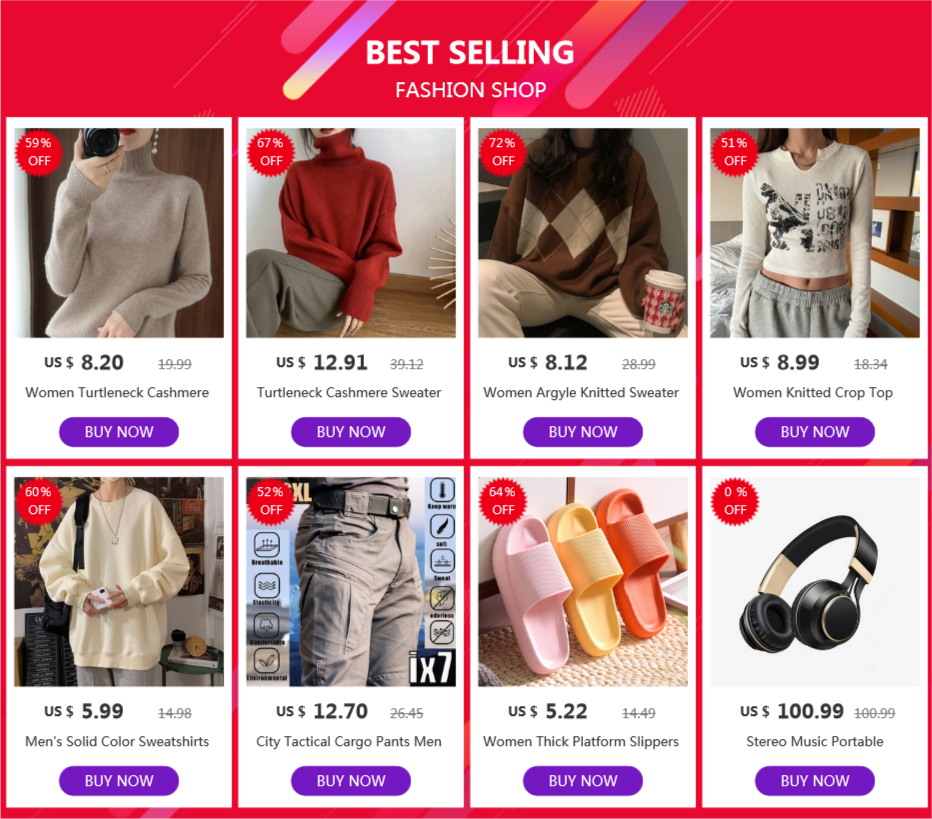
Task: Open the beige turtleneck sweater photo
Action: tap(119, 233)
